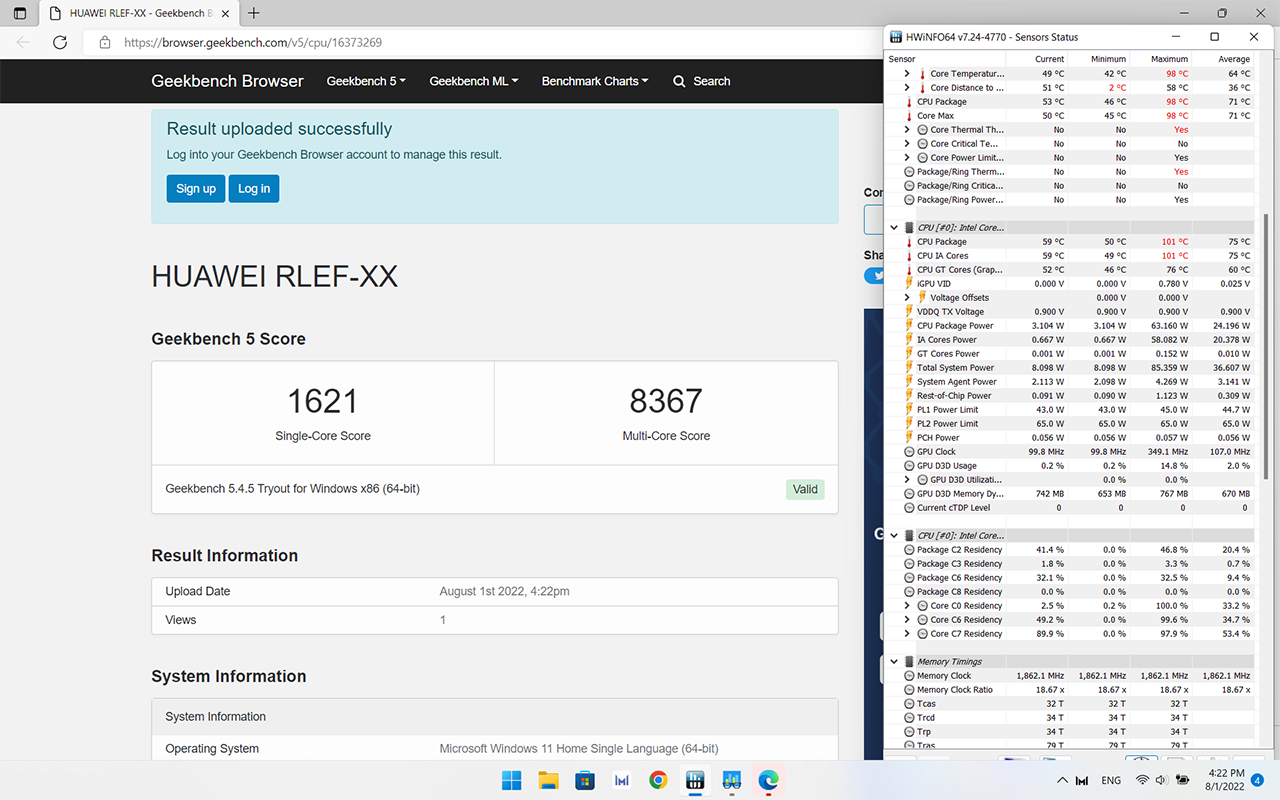This screenshot has height=800, width=1280.
Task: Collapse the CPU group above CPU Package row
Action: coord(894,228)
